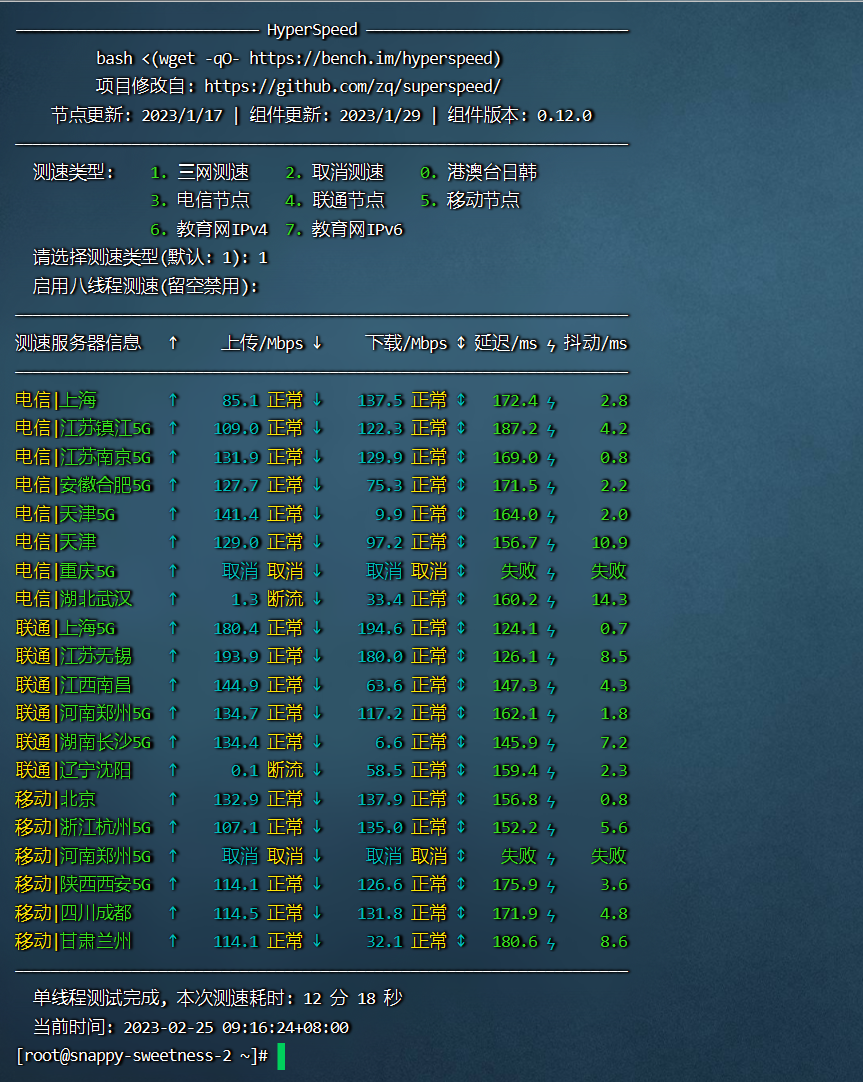Click the 断流 upload status for 湖北武汉
863x1082 pixels.
pos(285,599)
